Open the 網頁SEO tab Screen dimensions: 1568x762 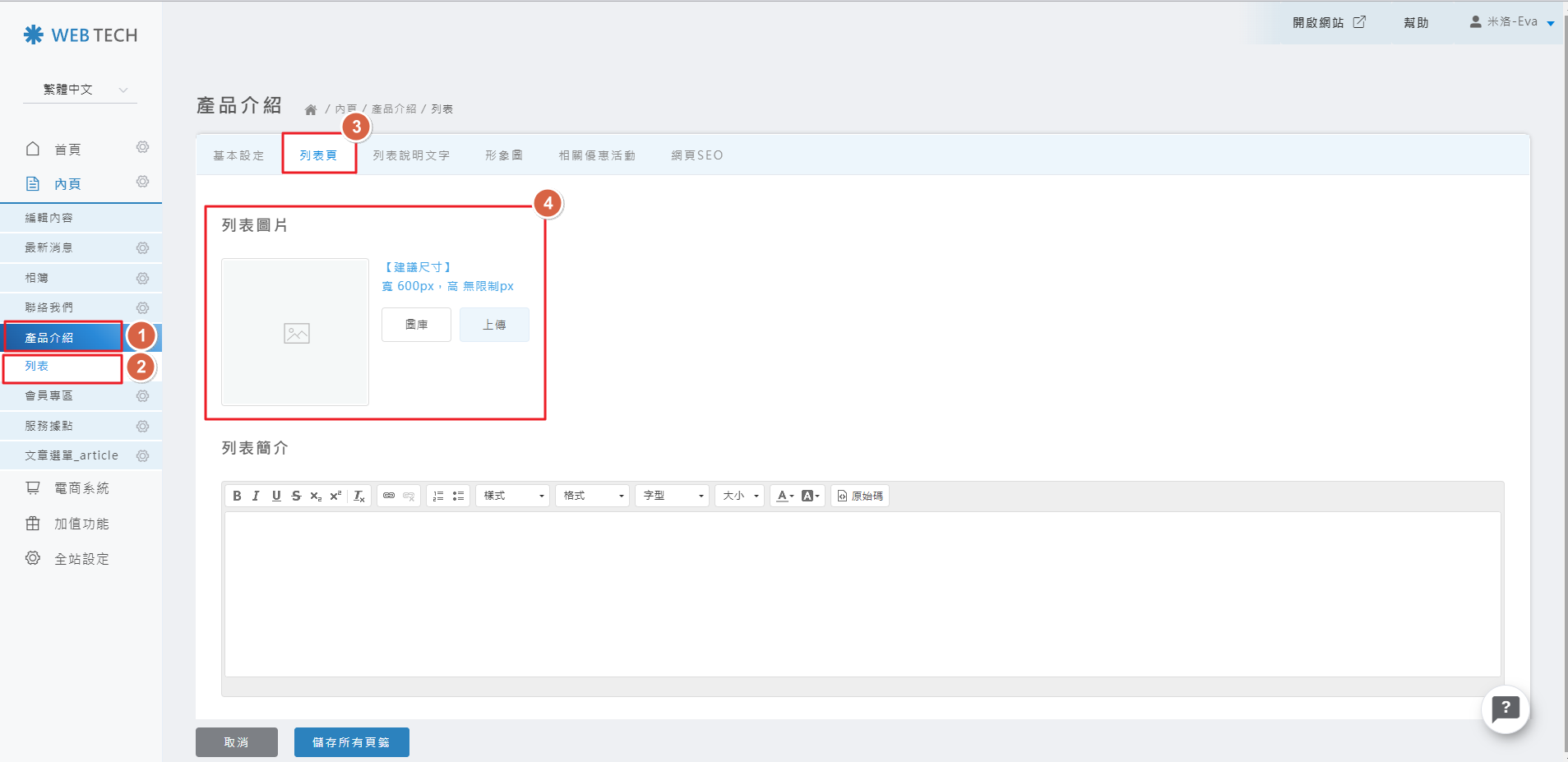click(x=696, y=155)
